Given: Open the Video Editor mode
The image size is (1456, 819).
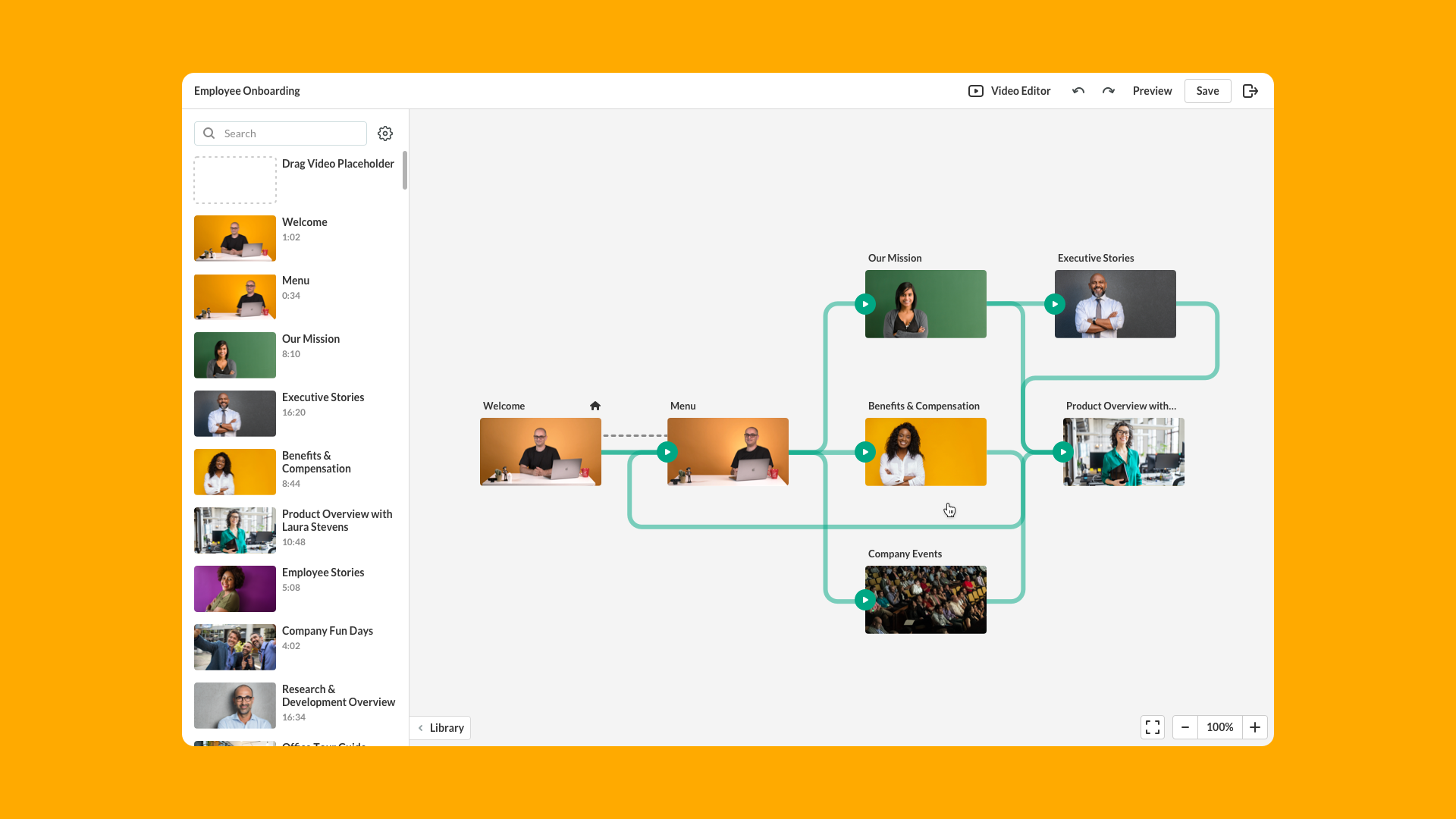Looking at the screenshot, I should [1009, 91].
